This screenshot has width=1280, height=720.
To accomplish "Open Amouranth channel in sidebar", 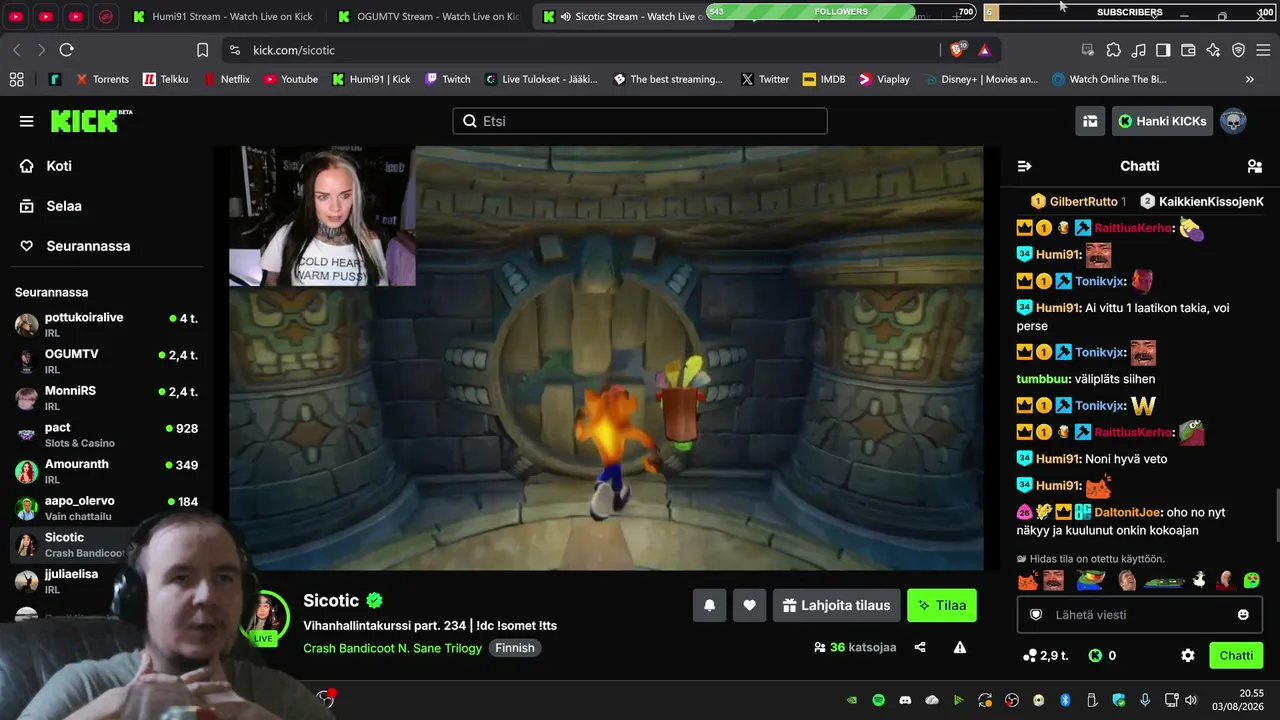I will click(x=108, y=471).
